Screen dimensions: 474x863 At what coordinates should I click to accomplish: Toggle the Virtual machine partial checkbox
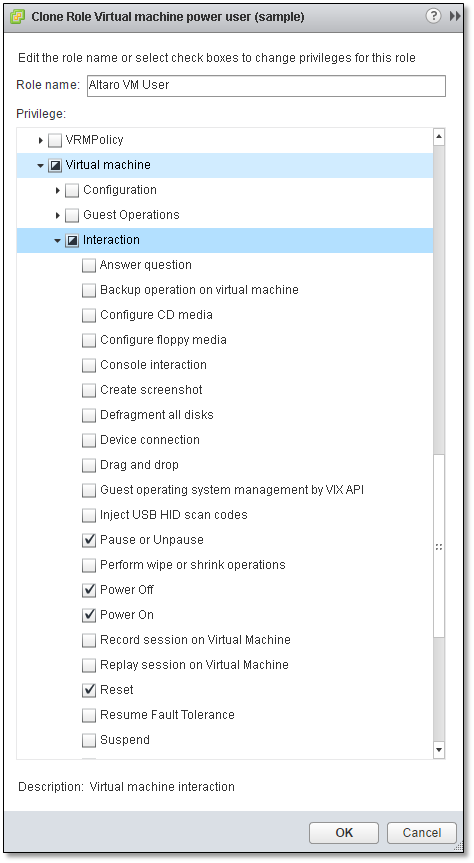click(x=55, y=165)
